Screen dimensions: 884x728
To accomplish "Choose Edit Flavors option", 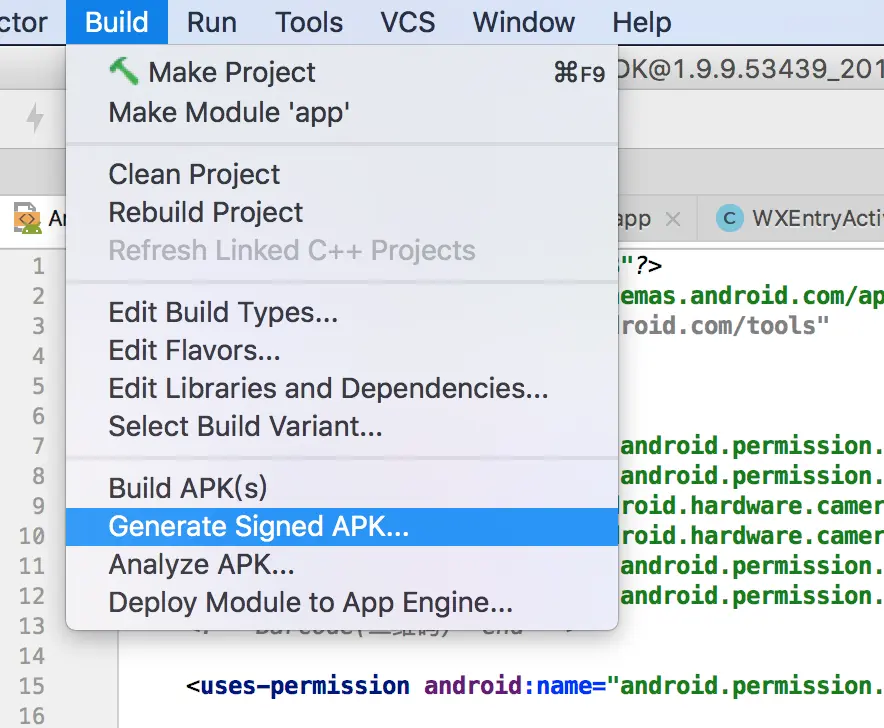I will (x=194, y=350).
